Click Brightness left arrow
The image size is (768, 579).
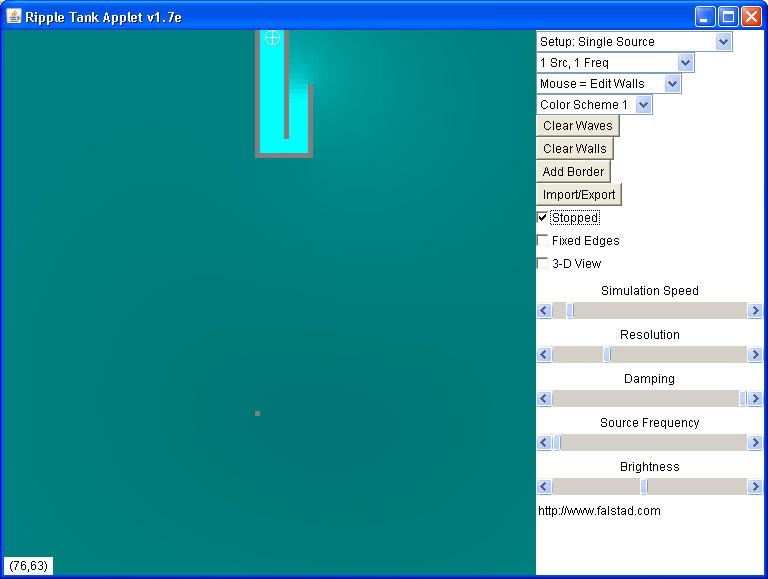544,487
